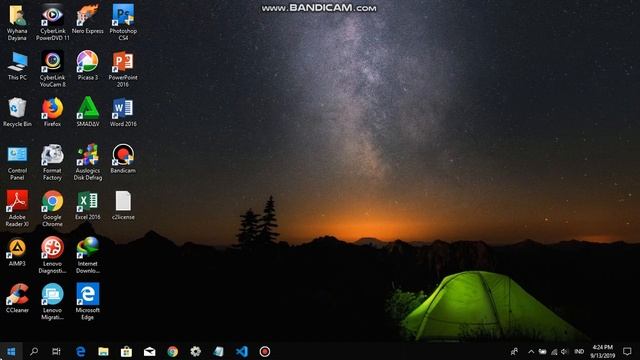Open the clock showing 4:24 PM

coord(602,351)
